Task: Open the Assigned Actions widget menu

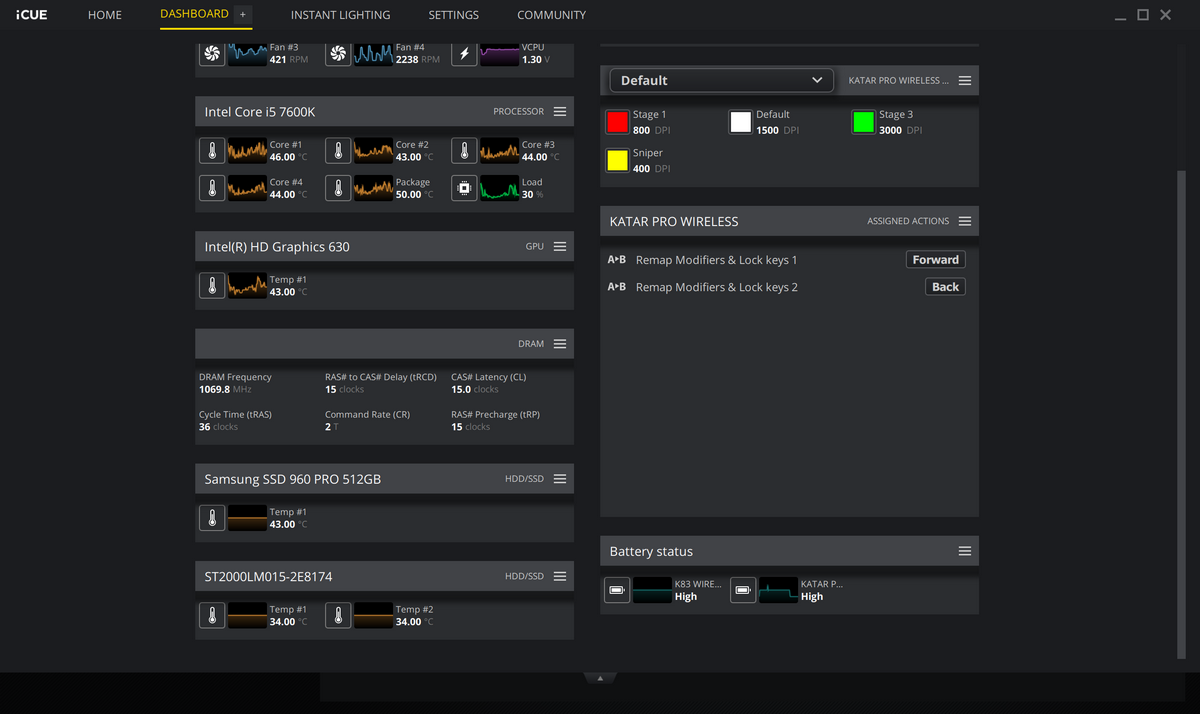Action: (x=965, y=221)
